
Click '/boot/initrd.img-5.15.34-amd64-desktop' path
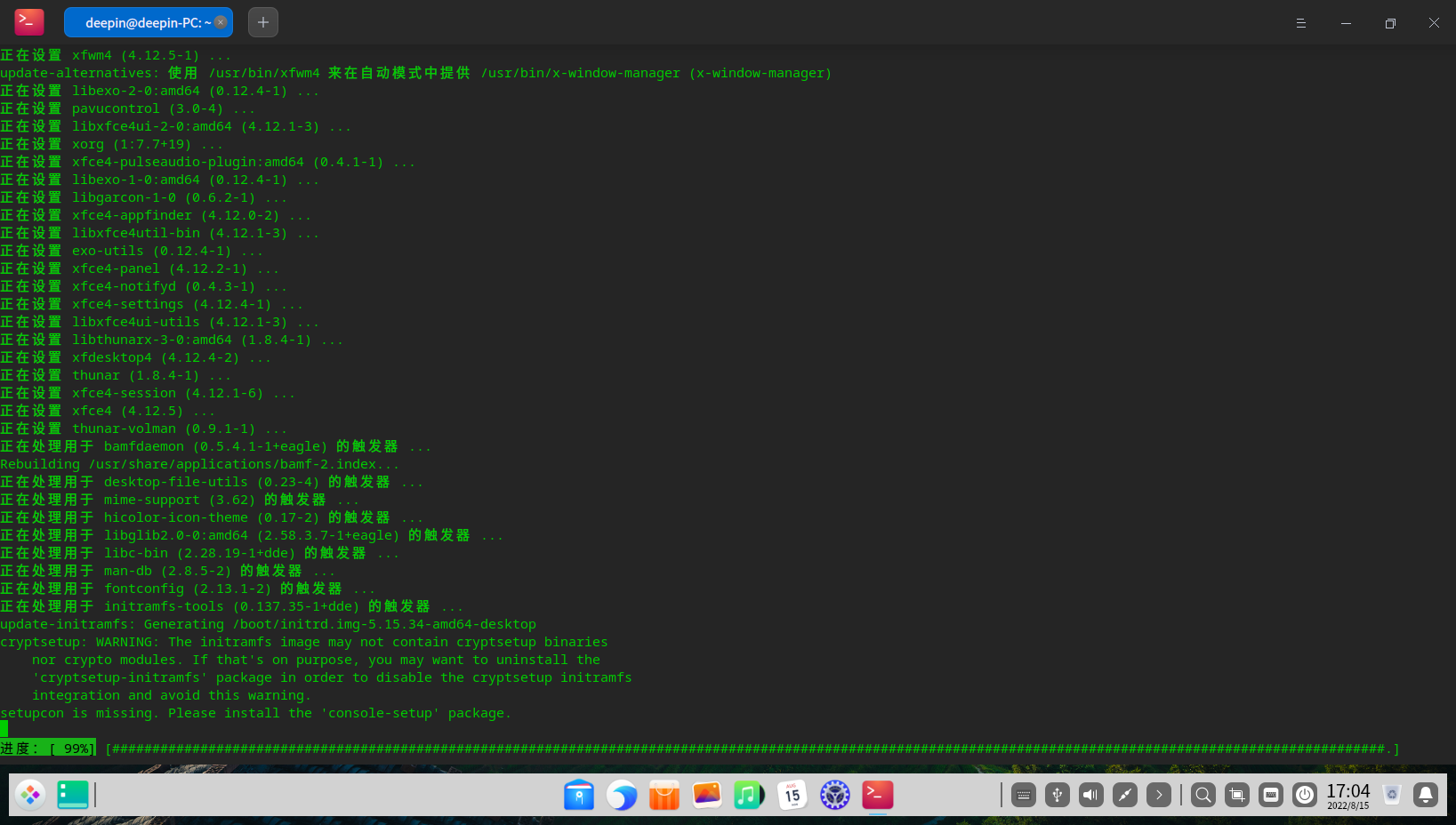(x=384, y=624)
